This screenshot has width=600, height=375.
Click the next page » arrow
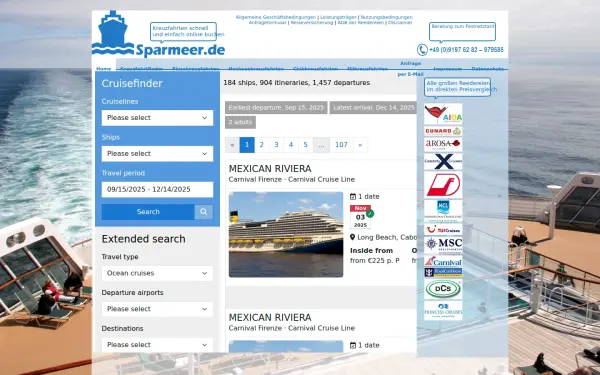pos(360,145)
